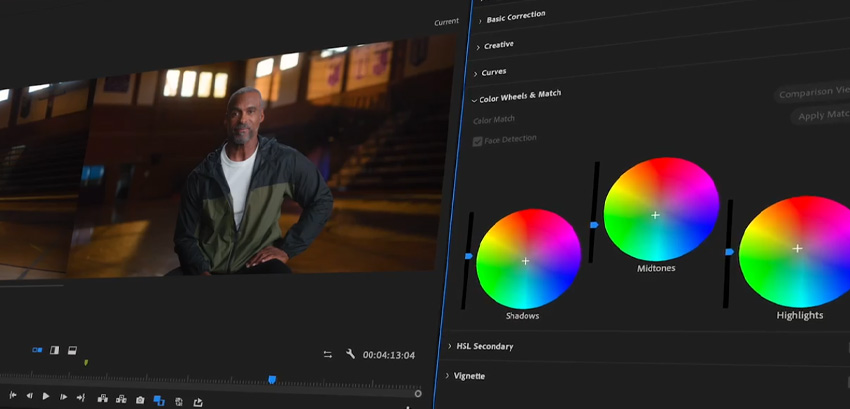Click the Lift icon in transport bar
Screen dimensions: 850x409
(x=102, y=399)
